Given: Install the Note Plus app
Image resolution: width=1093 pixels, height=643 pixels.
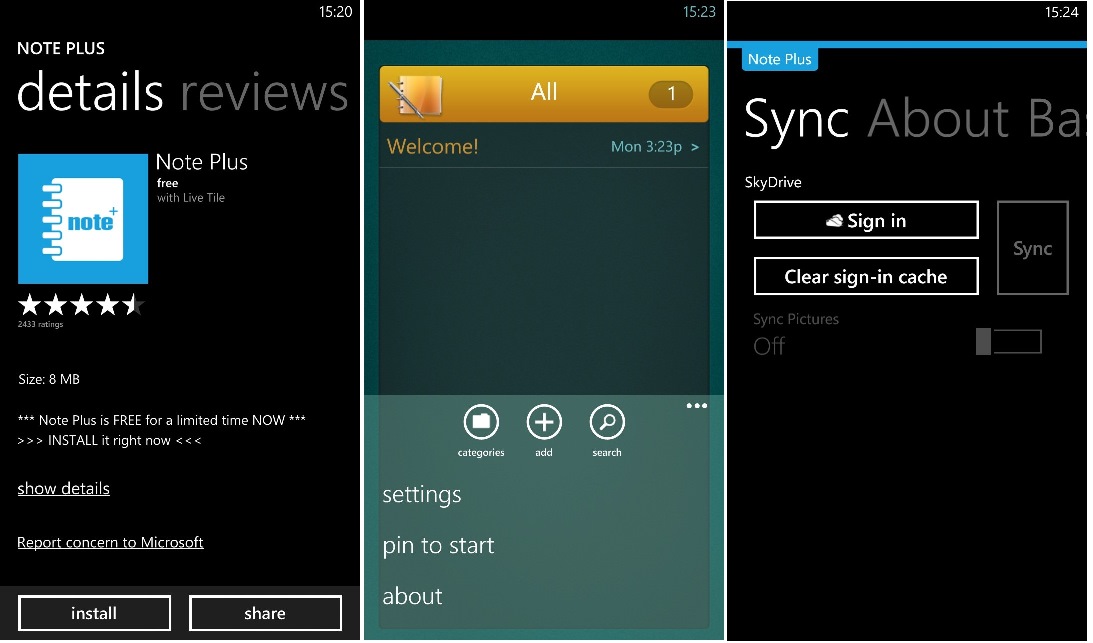Looking at the screenshot, I should click(x=94, y=613).
